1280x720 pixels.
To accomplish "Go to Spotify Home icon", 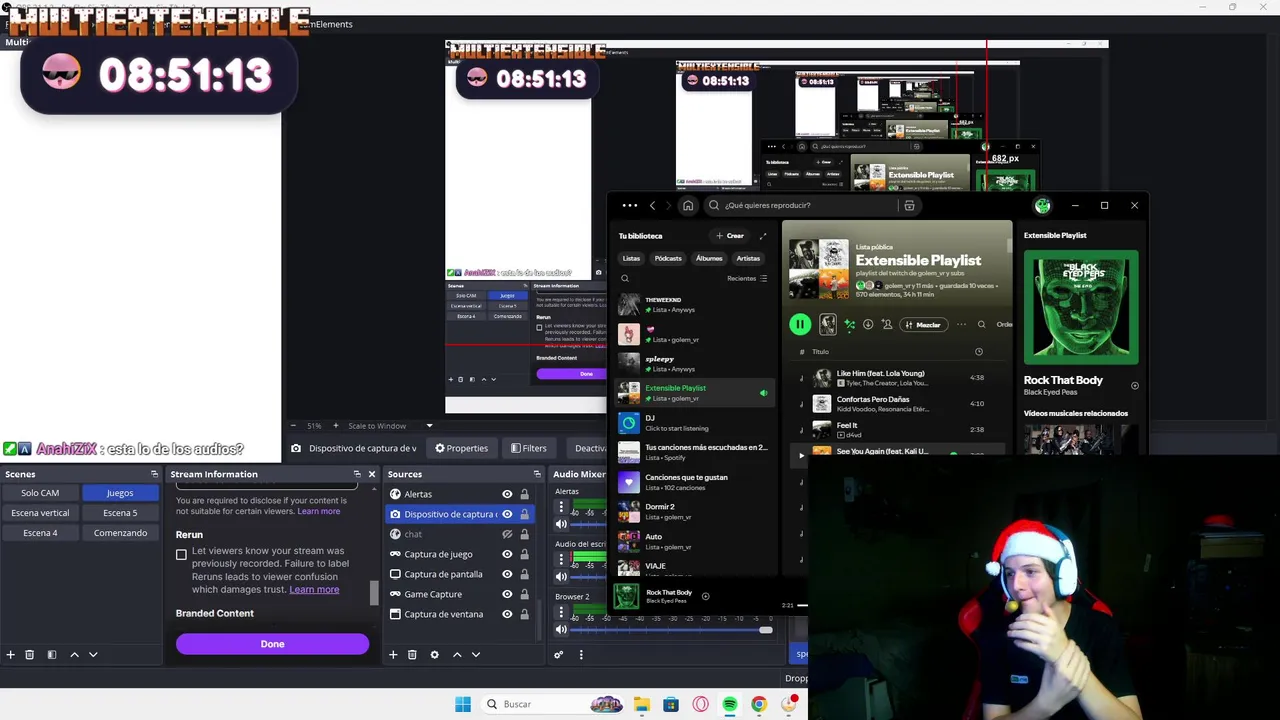I will click(x=688, y=205).
